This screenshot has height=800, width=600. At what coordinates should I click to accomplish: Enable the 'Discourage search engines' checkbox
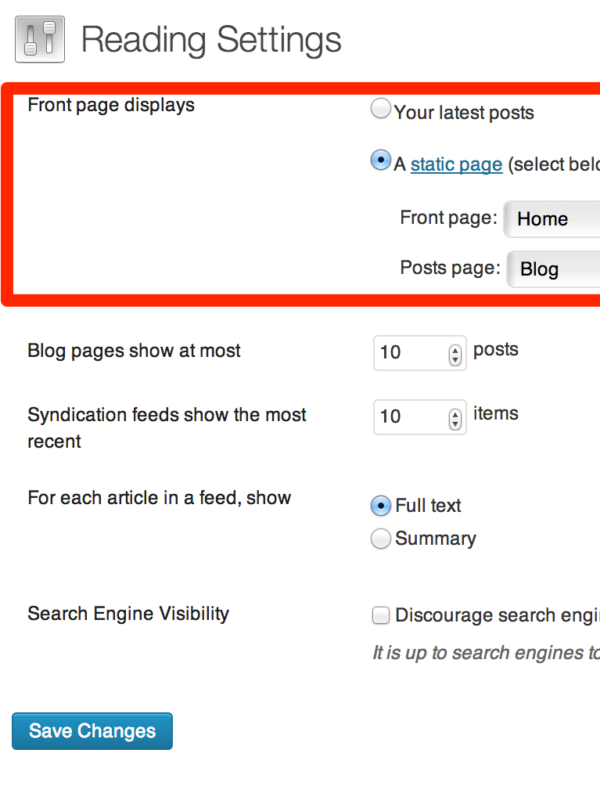coord(381,615)
